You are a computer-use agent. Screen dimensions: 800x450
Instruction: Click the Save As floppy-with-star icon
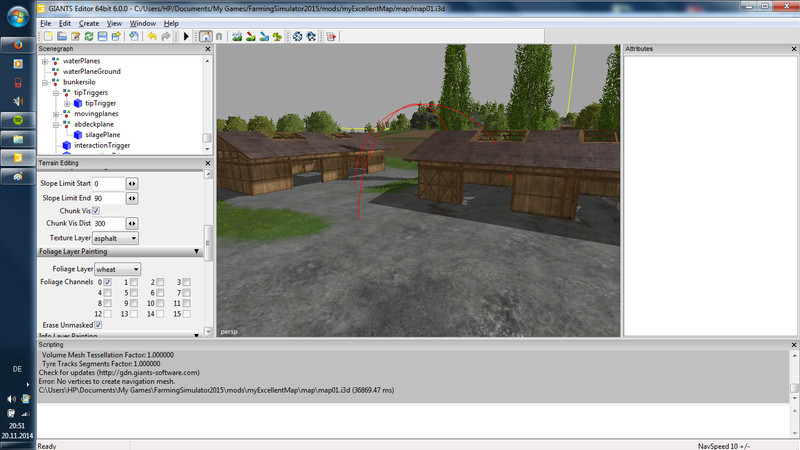[x=116, y=36]
